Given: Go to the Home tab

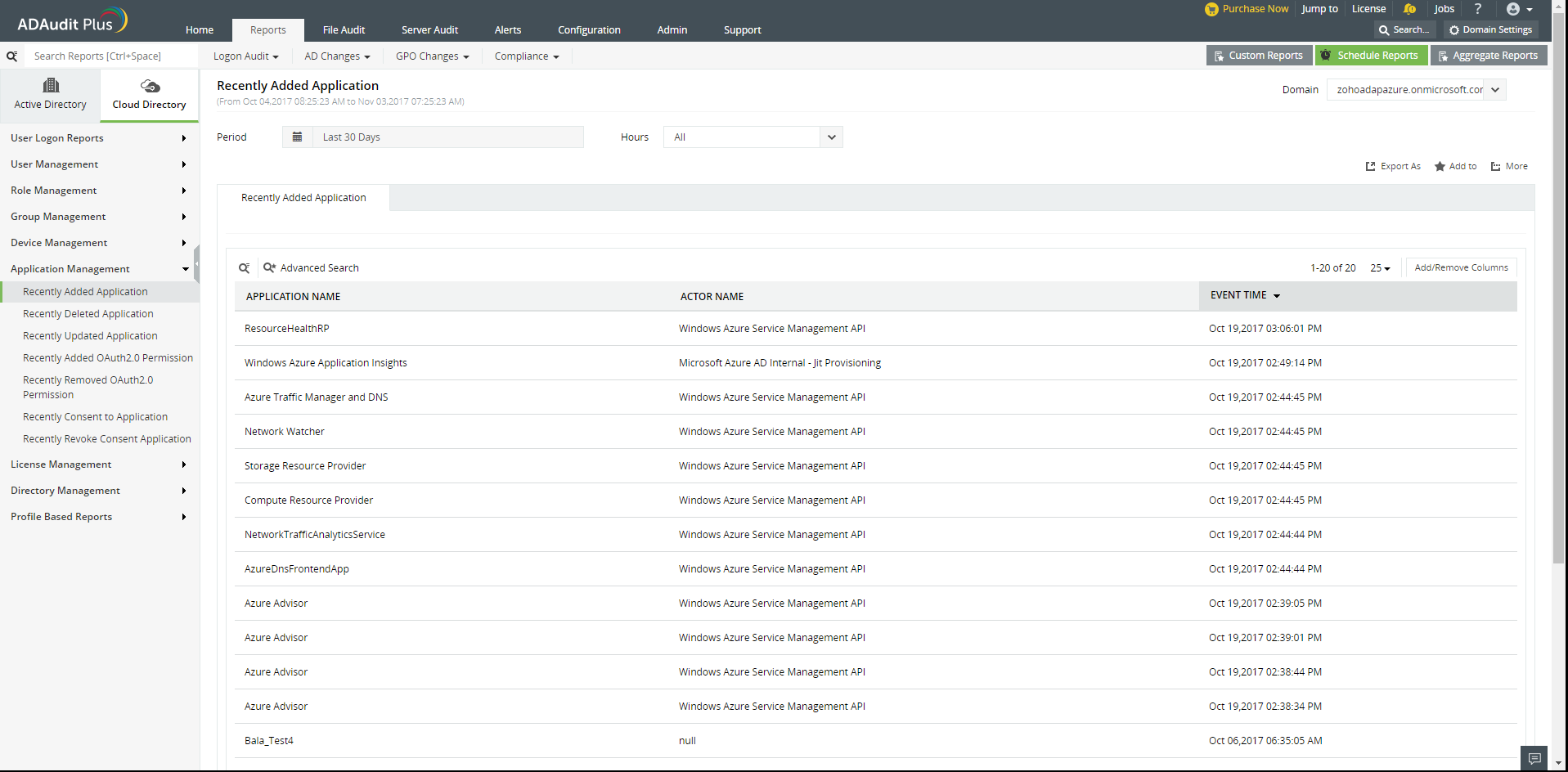Looking at the screenshot, I should pyautogui.click(x=200, y=30).
